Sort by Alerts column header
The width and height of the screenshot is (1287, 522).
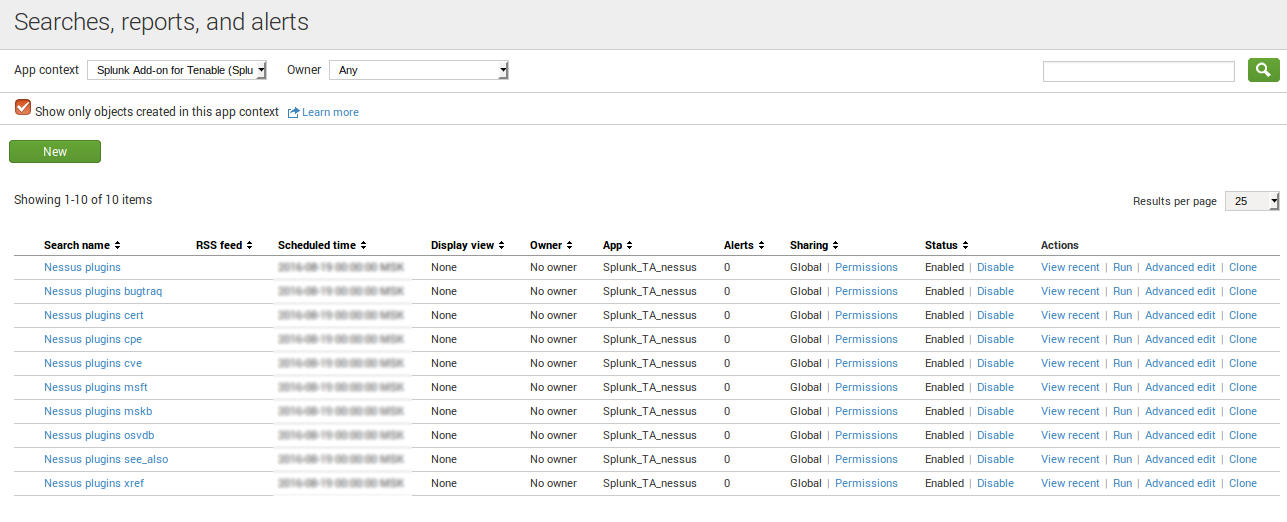click(x=744, y=245)
